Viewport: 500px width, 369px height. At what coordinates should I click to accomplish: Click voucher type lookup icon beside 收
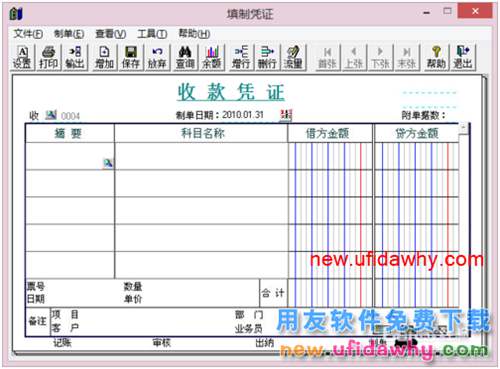point(51,115)
